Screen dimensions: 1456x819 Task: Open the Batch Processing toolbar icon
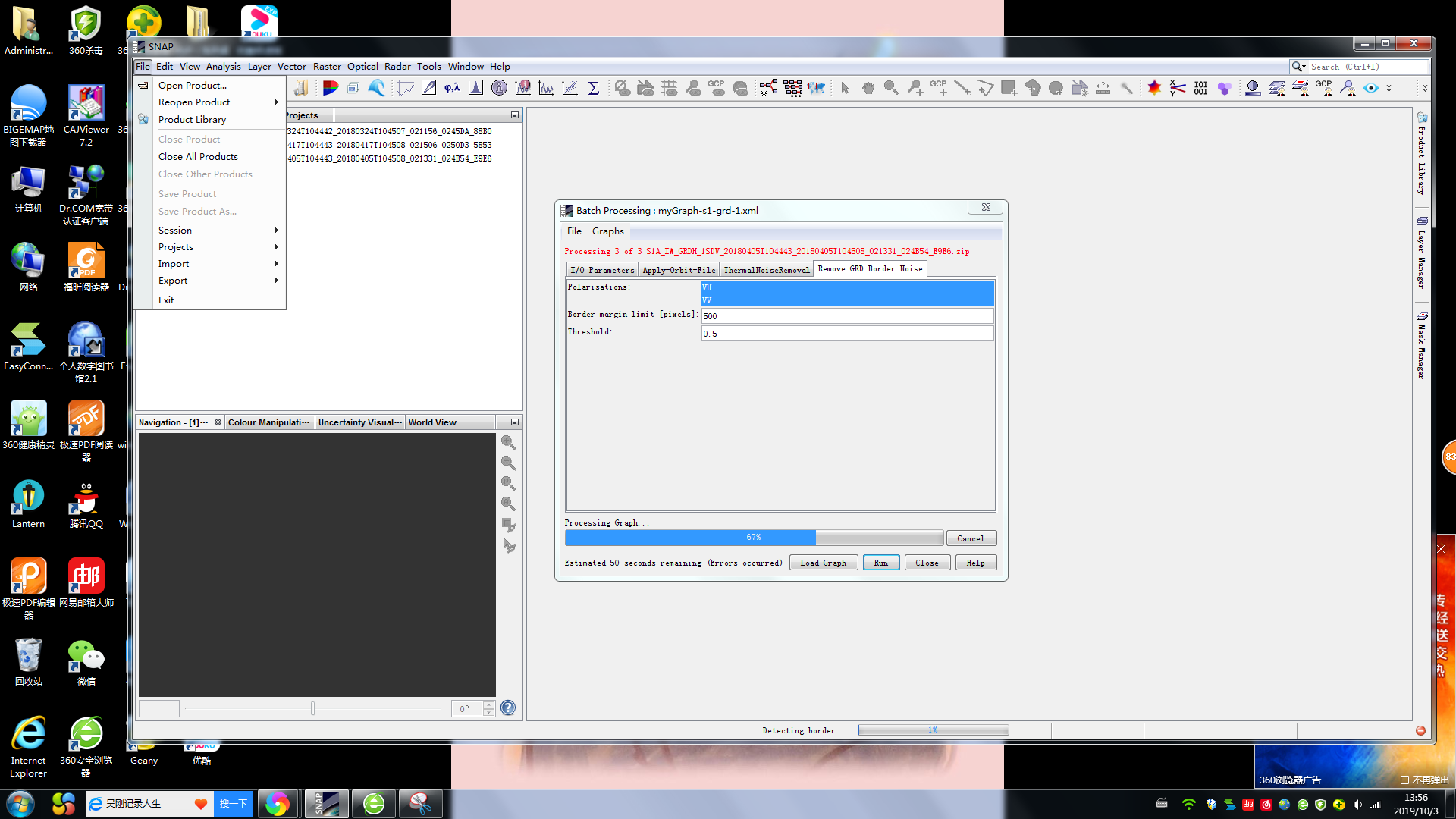pyautogui.click(x=792, y=88)
